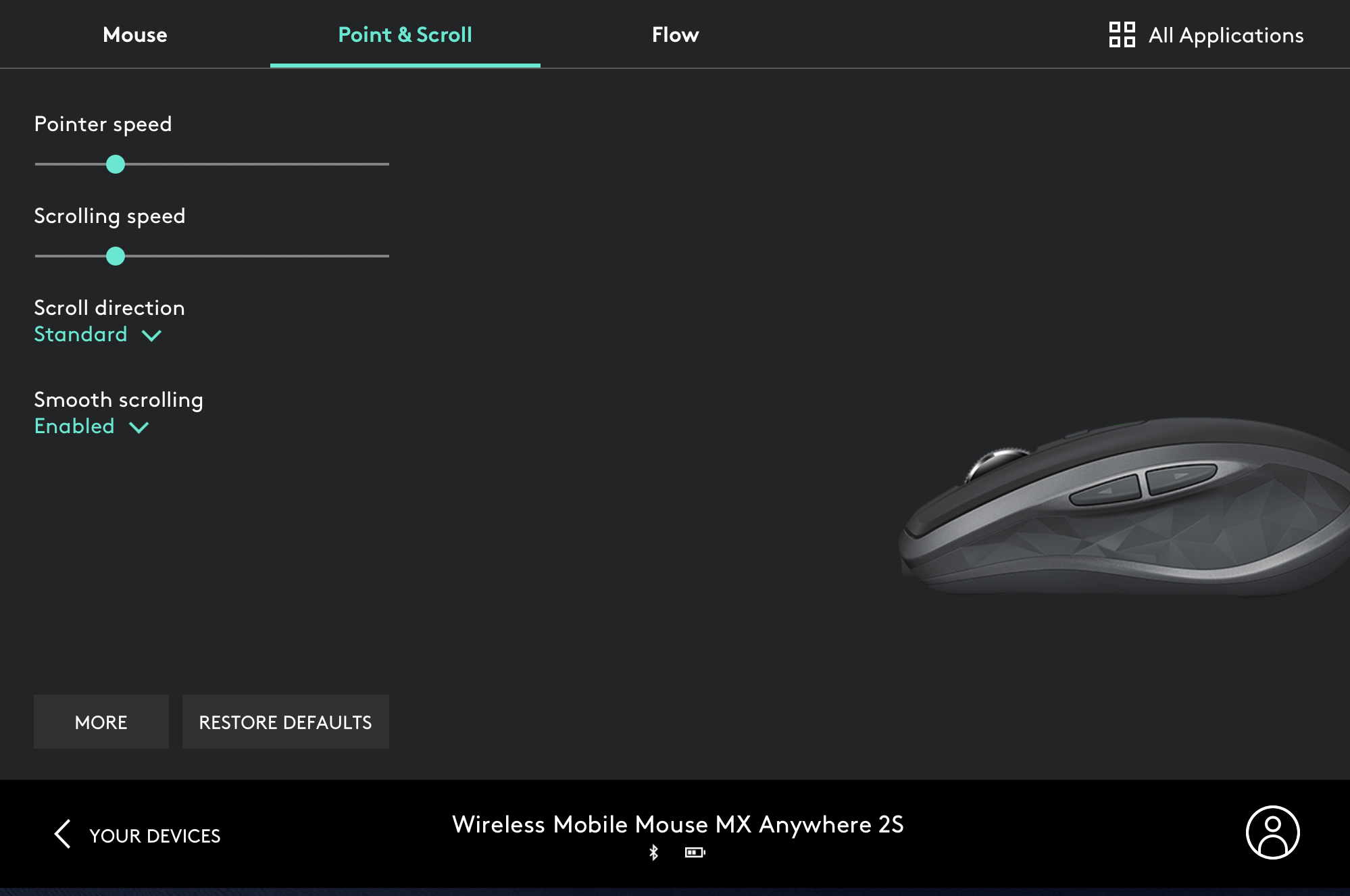Click the back arrow beside Your Devices
This screenshot has width=1350, height=896.
(62, 834)
